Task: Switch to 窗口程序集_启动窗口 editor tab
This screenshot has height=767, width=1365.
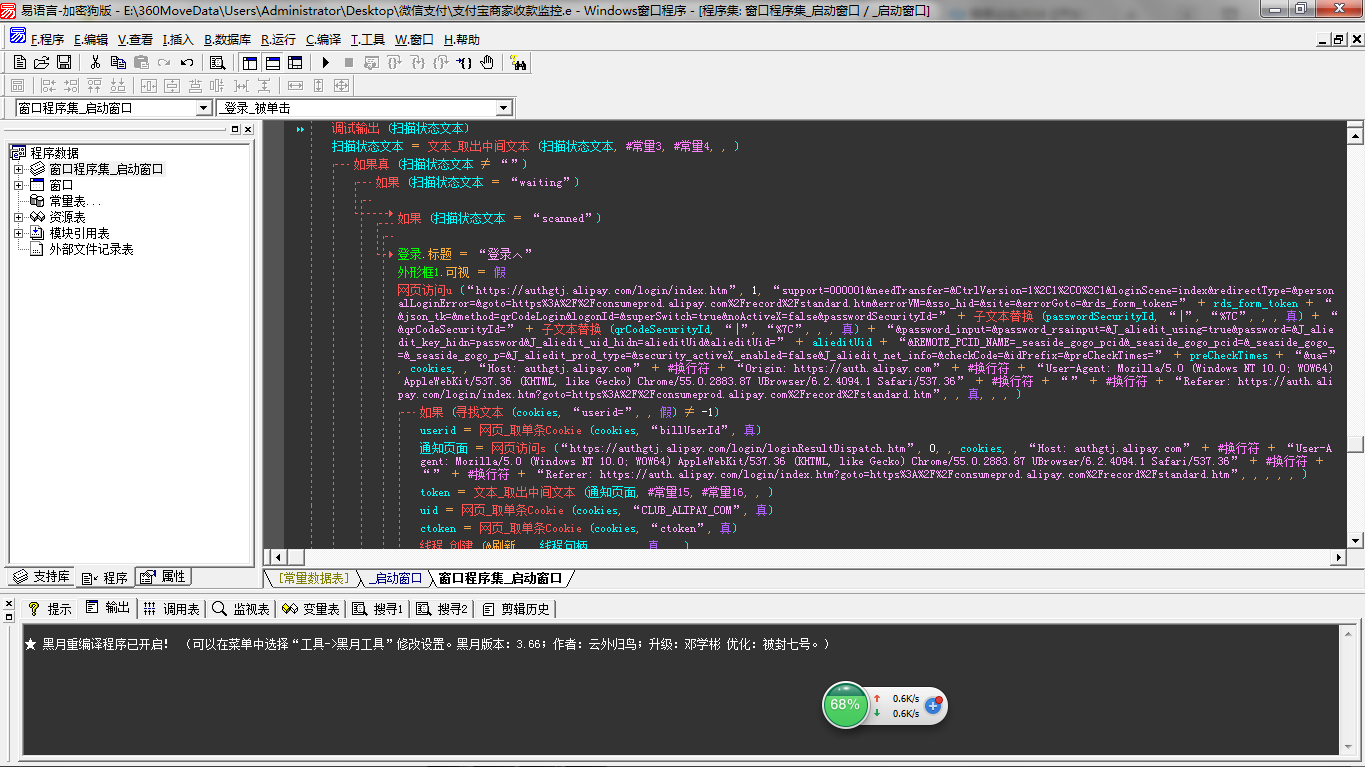Action: point(500,578)
